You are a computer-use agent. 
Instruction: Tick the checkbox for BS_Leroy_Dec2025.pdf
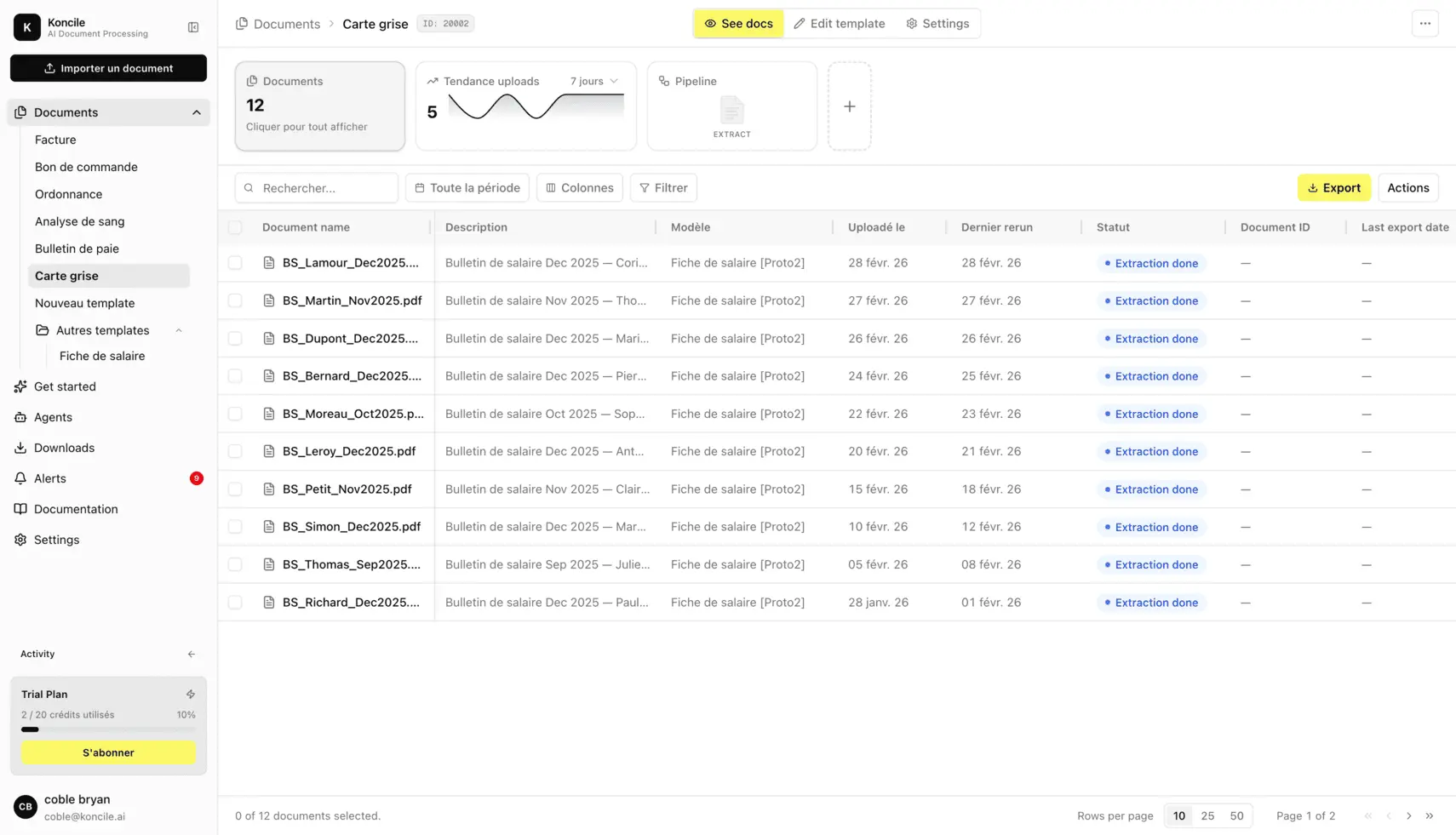(235, 451)
